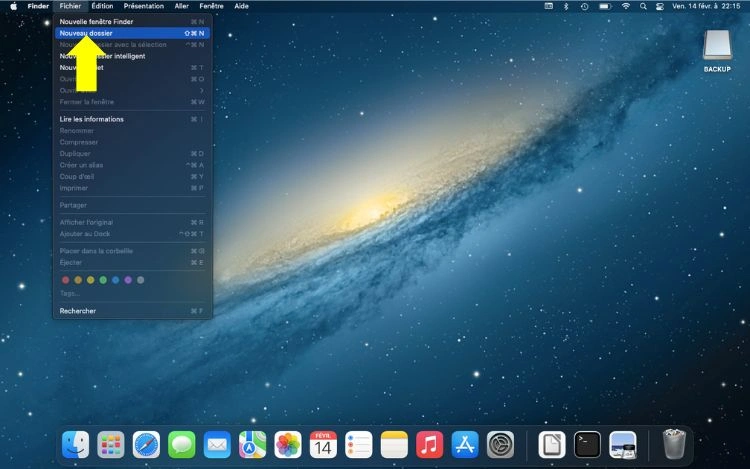Launch the Music app in Dock
750x469 pixels.
point(429,445)
